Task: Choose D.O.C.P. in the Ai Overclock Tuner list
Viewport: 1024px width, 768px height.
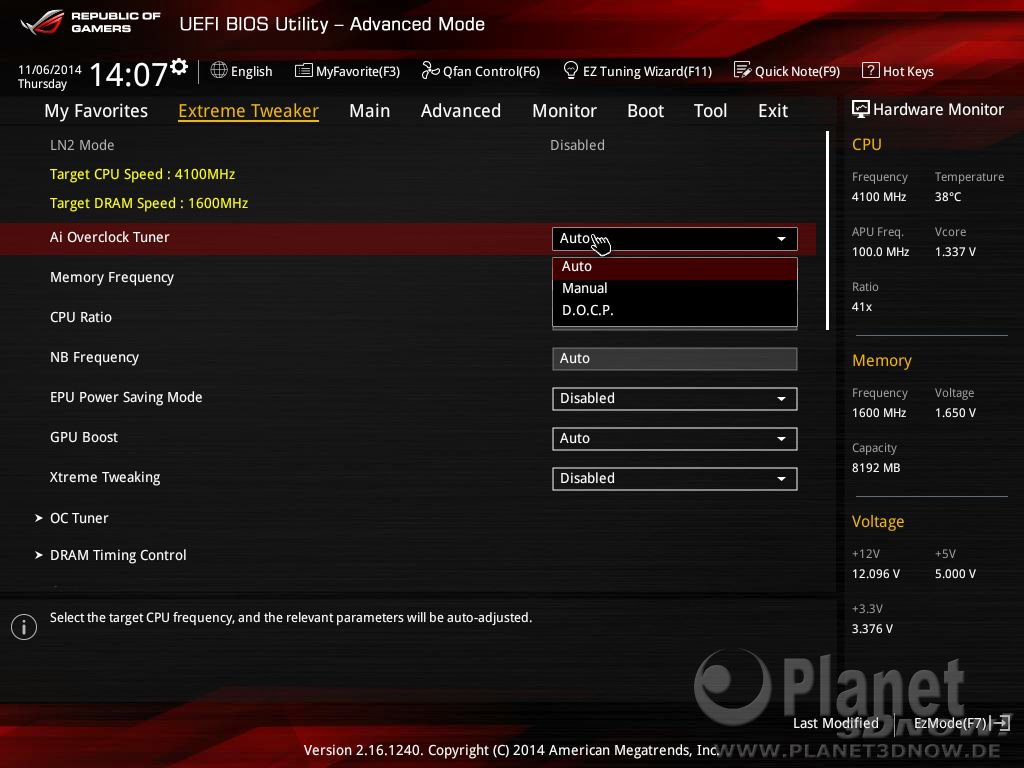Action: point(675,311)
